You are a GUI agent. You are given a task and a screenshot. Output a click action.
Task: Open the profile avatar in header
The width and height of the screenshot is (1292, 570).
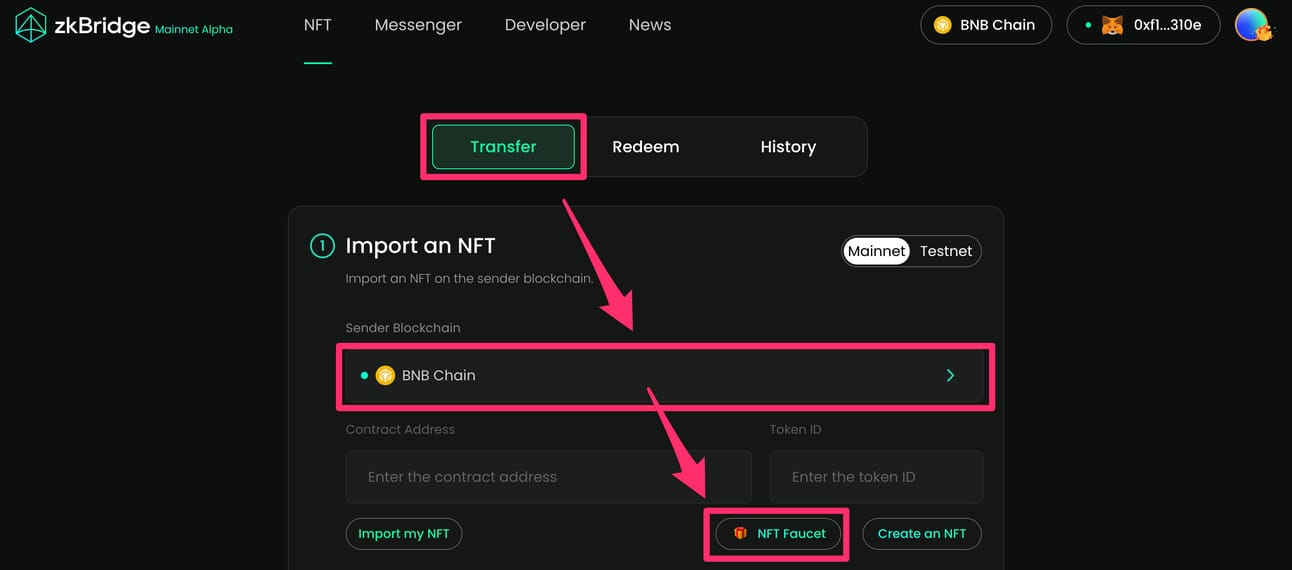[x=1253, y=25]
